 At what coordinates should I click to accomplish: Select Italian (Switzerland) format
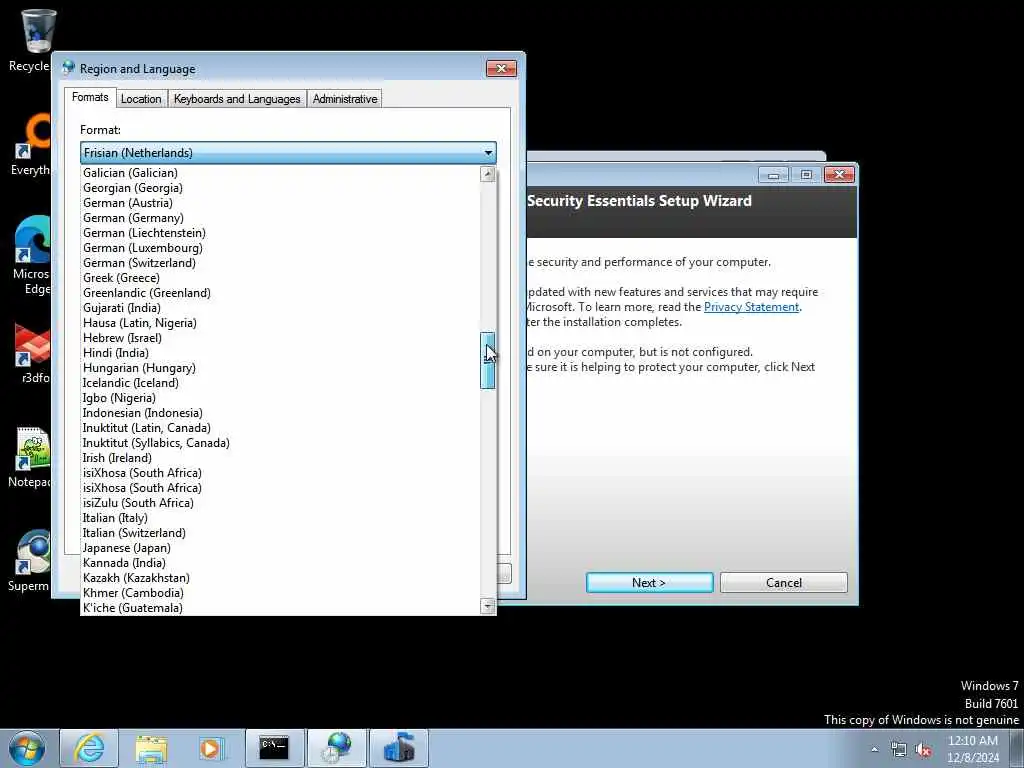(x=280, y=534)
